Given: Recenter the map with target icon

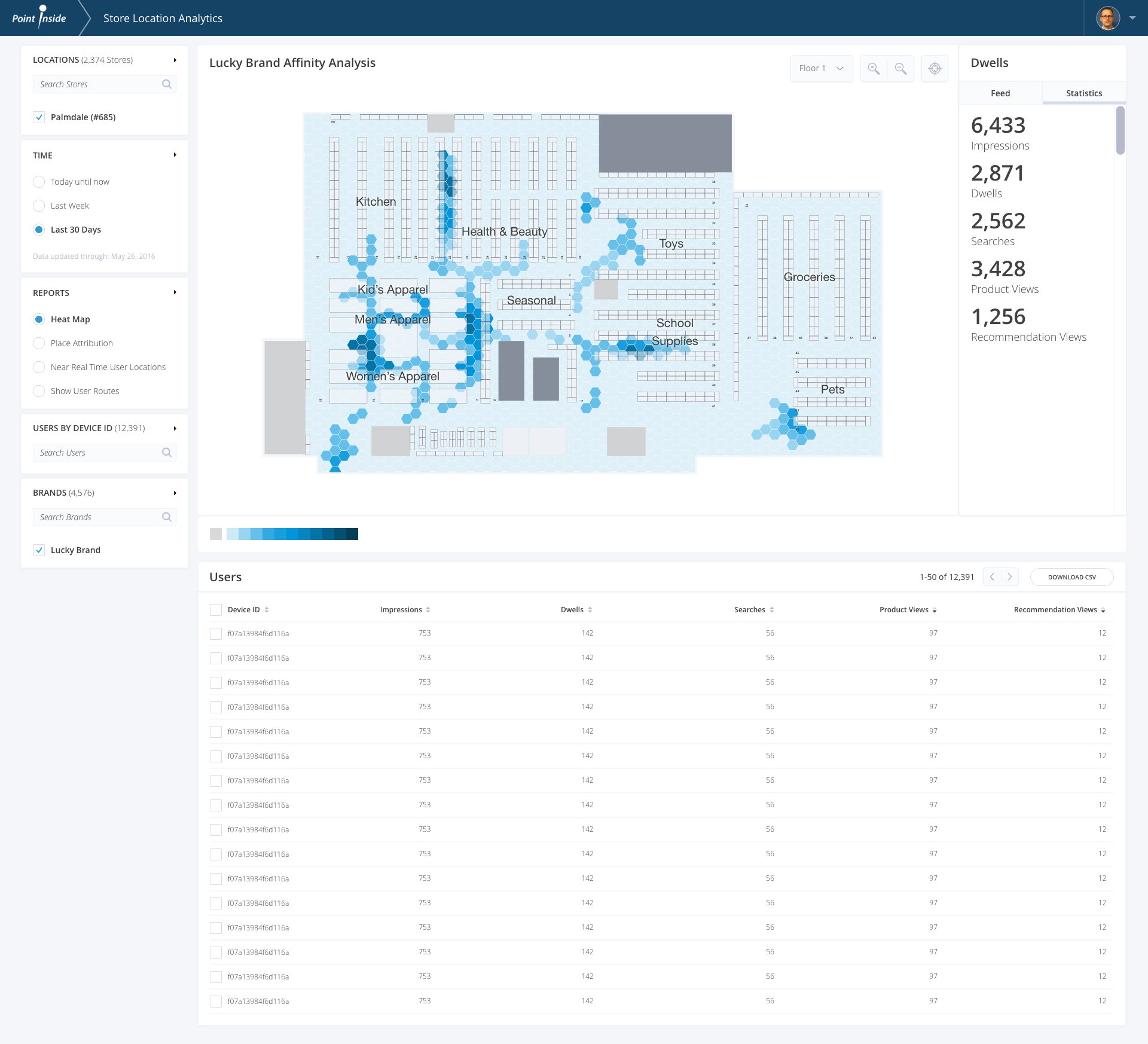Looking at the screenshot, I should (x=935, y=69).
